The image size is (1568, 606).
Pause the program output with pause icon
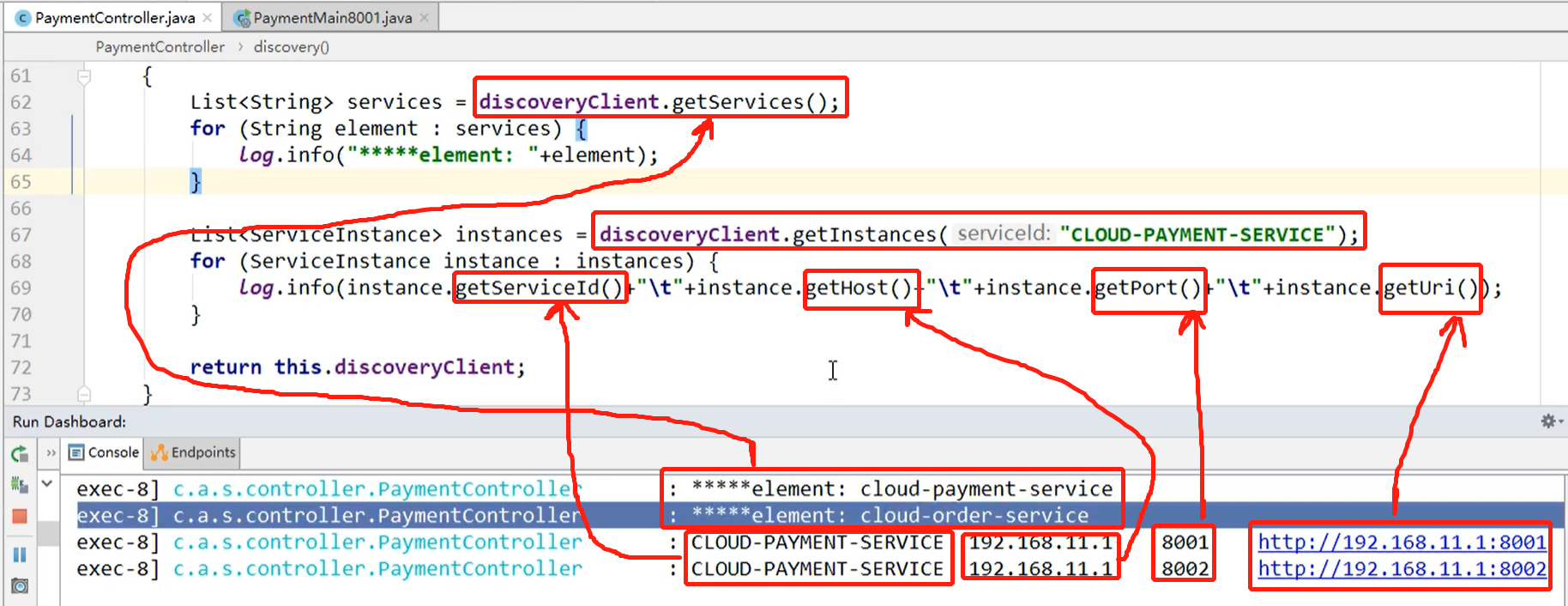click(20, 554)
